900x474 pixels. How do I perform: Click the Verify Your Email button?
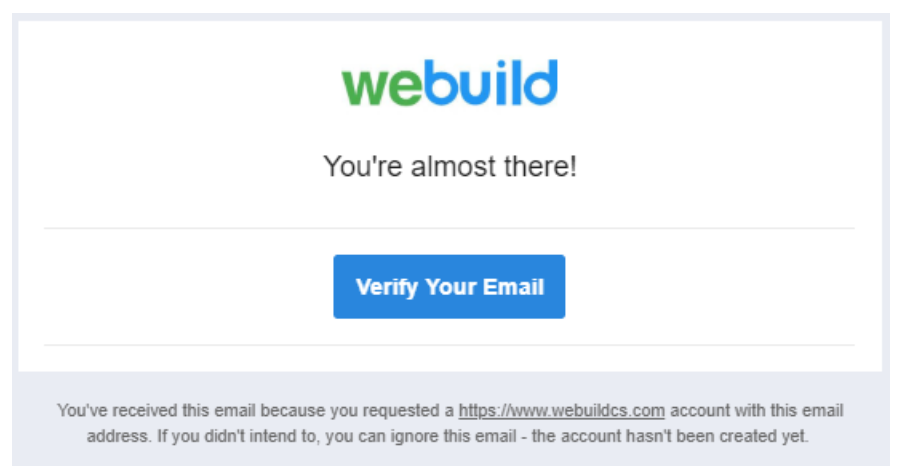[x=449, y=286]
